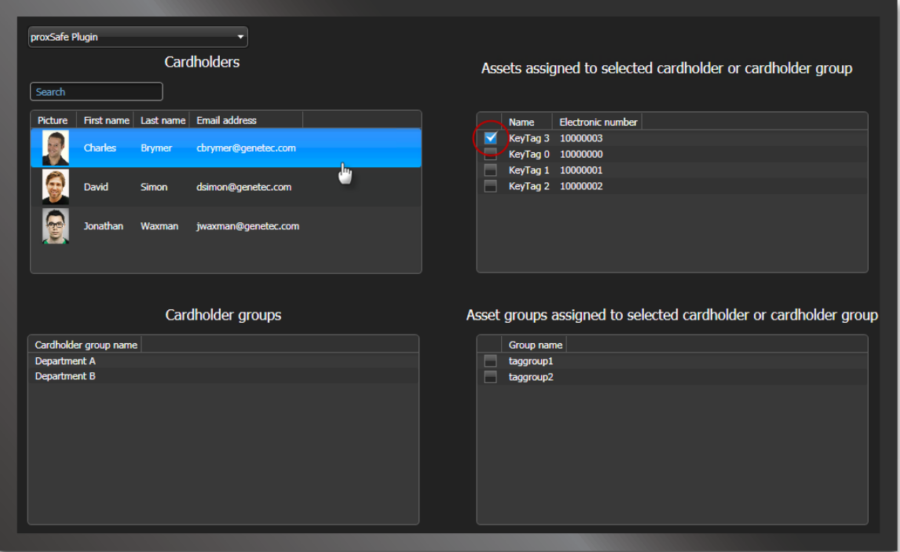Select David Simon's email address row
Screen dimensions: 900x552
tap(244, 187)
